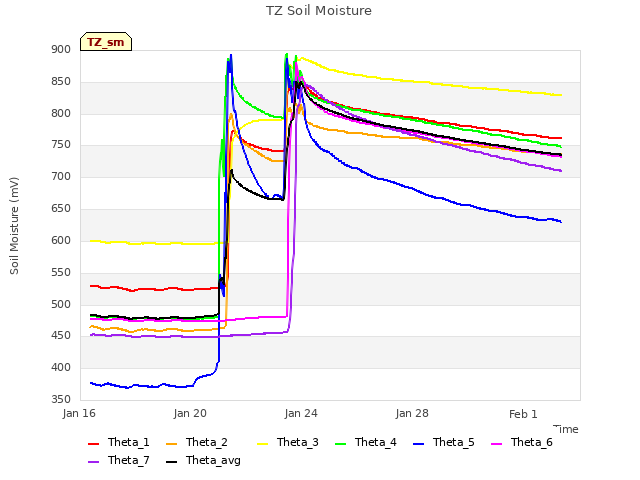The width and height of the screenshot is (640, 480).
Task: Click the Jan 28 x-axis tick label
Action: (412, 413)
